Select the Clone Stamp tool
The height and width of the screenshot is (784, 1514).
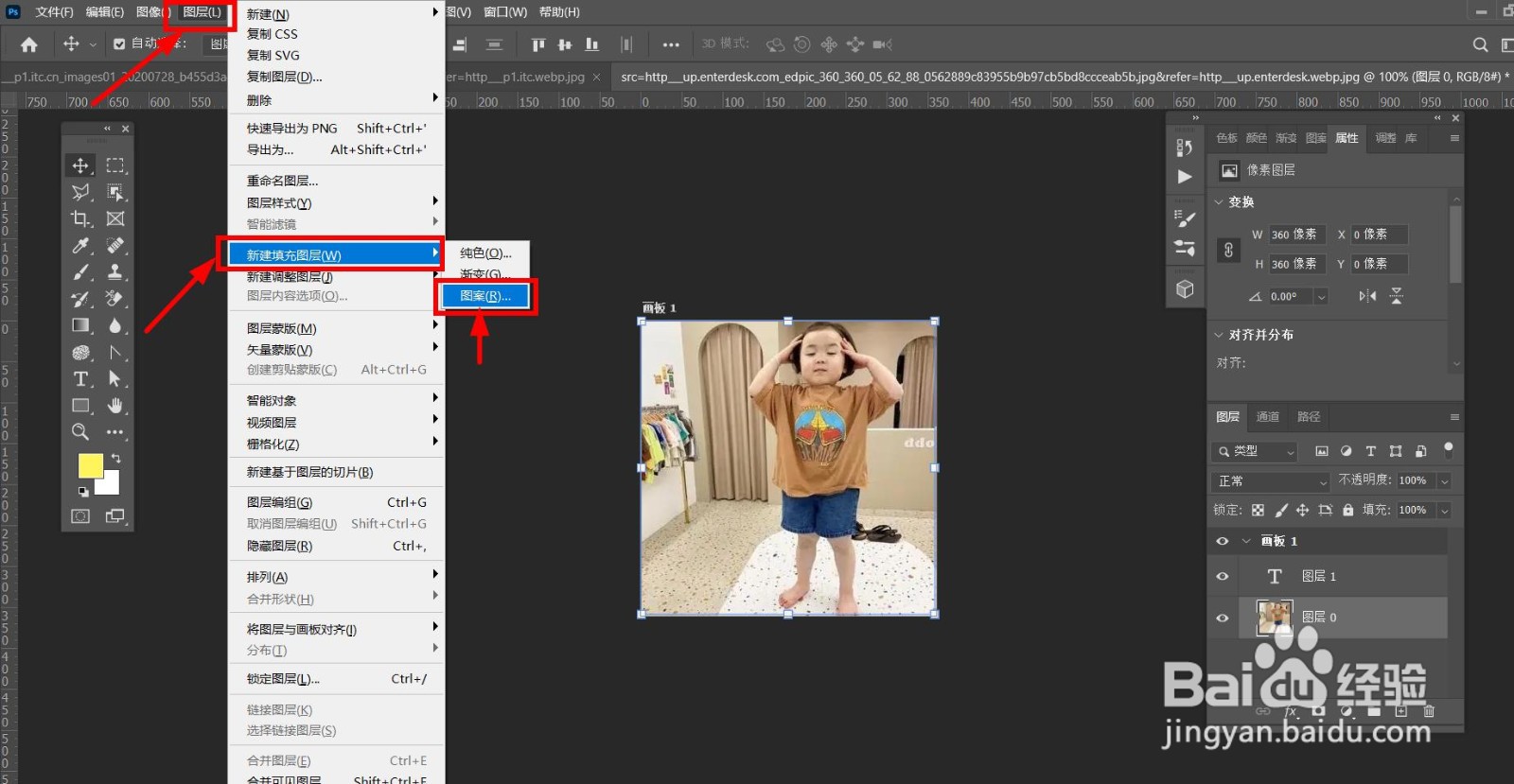(x=115, y=271)
